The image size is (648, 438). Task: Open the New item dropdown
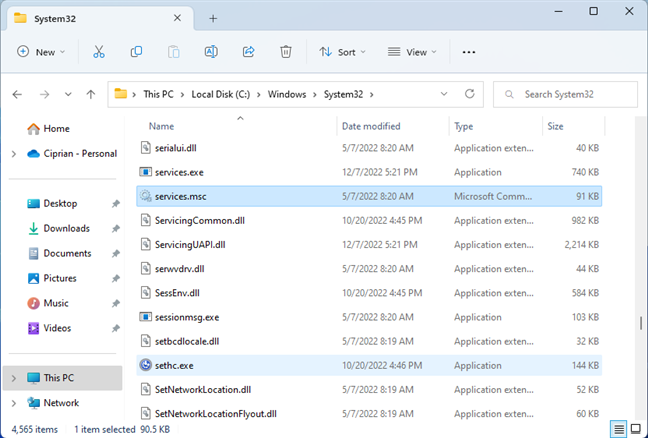[41, 52]
